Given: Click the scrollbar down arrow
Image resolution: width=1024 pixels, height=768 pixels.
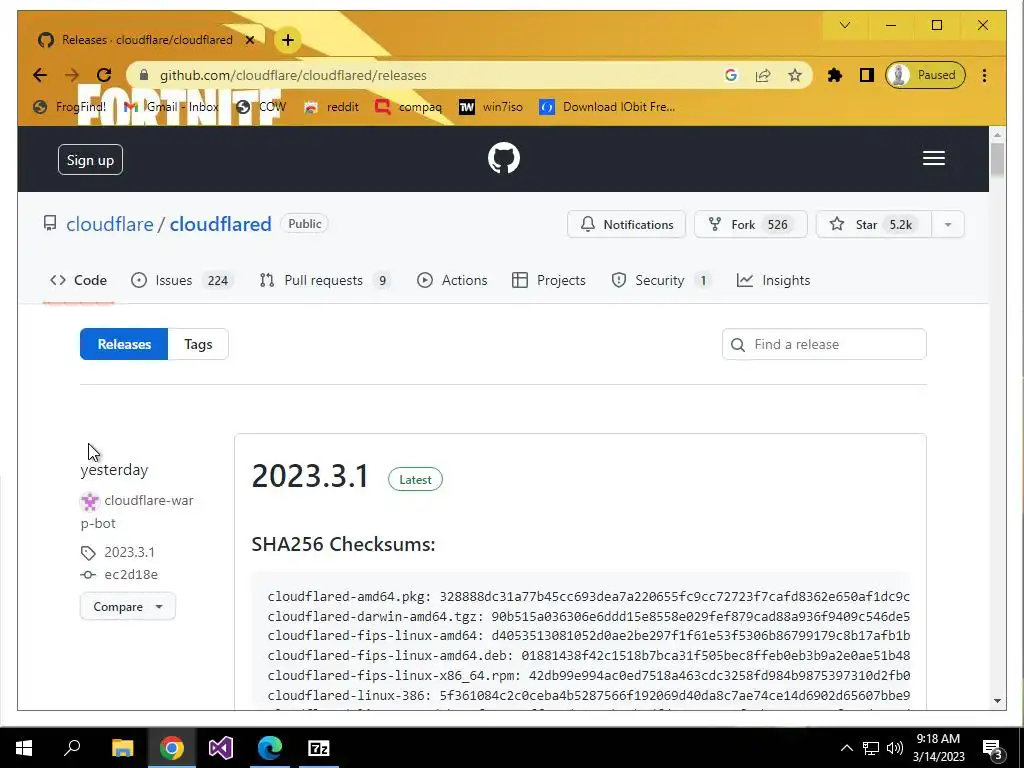Looking at the screenshot, I should pyautogui.click(x=997, y=701).
